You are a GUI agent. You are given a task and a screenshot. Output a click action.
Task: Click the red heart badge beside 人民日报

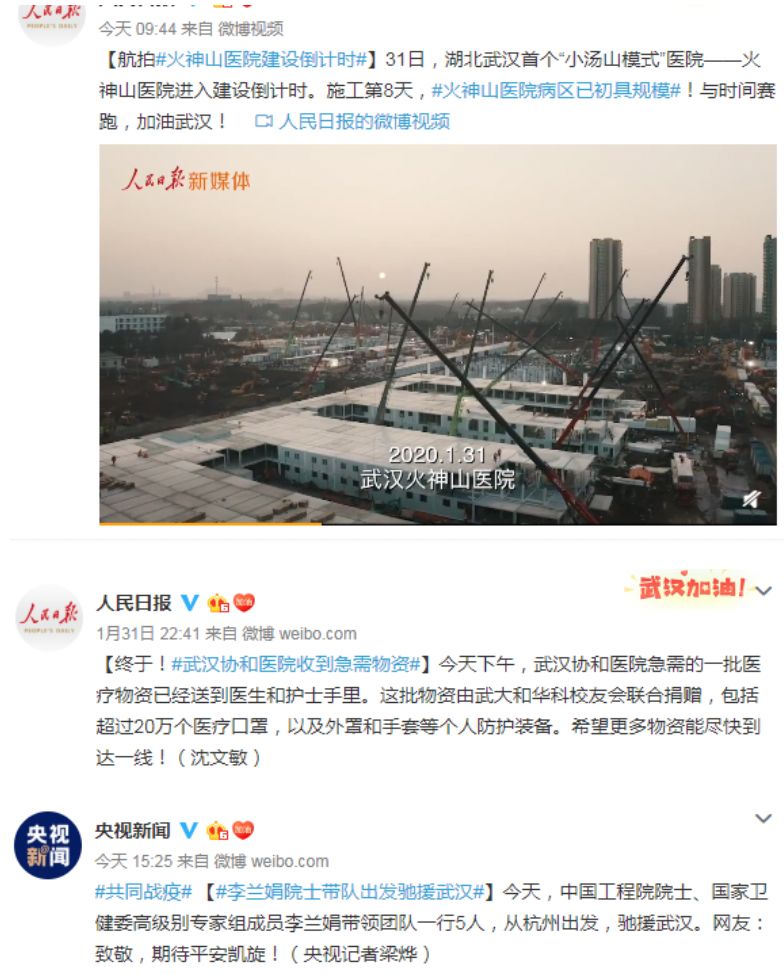(244, 602)
